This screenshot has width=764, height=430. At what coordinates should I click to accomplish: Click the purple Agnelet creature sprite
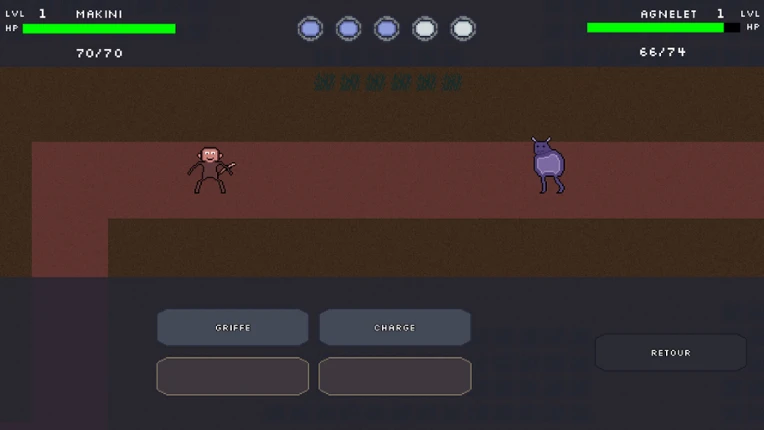(x=549, y=166)
